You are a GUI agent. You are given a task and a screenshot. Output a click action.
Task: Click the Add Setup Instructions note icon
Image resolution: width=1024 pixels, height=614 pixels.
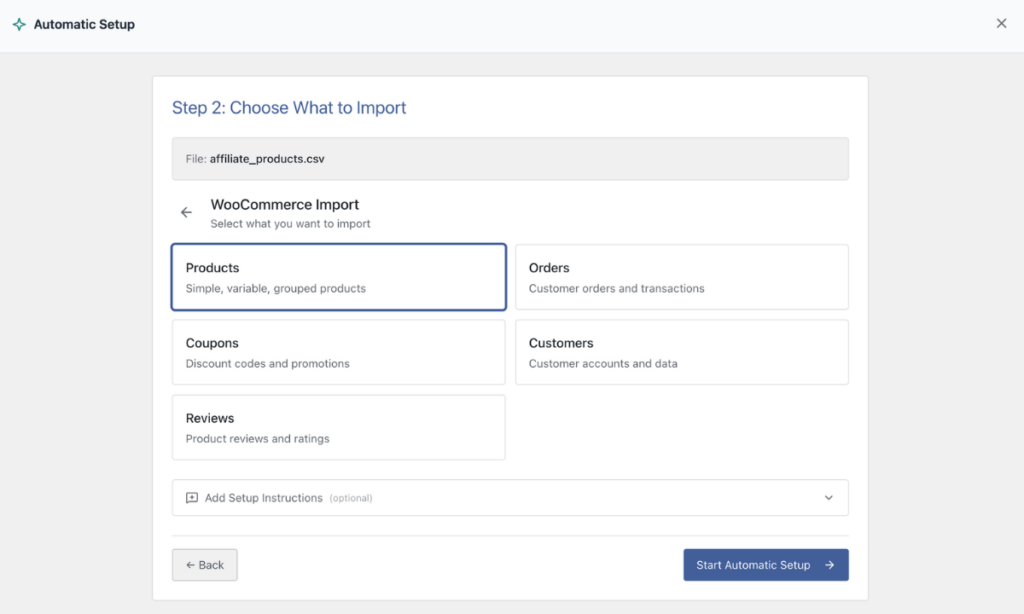coord(191,498)
